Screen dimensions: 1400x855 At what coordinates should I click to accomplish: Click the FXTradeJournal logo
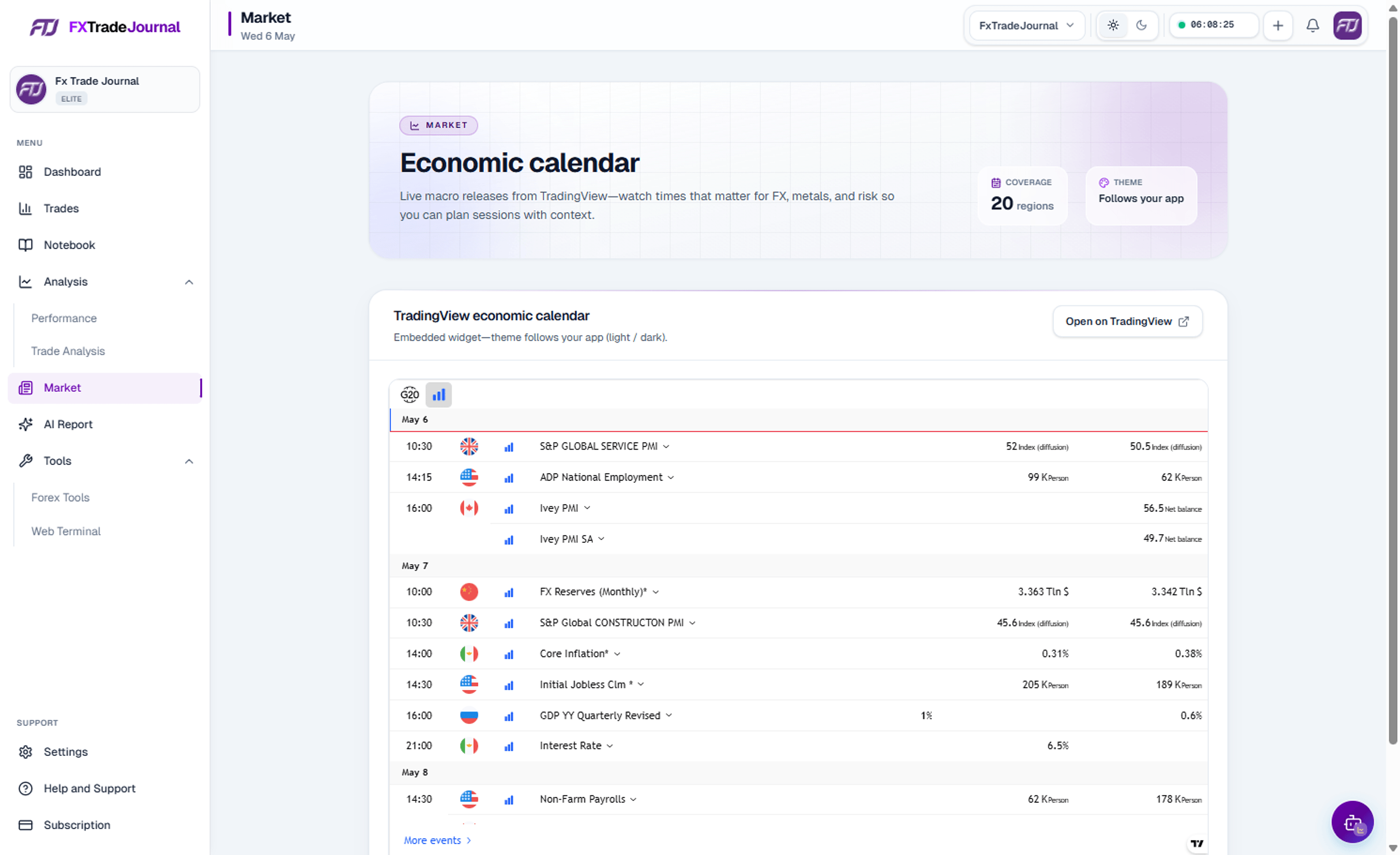105,27
